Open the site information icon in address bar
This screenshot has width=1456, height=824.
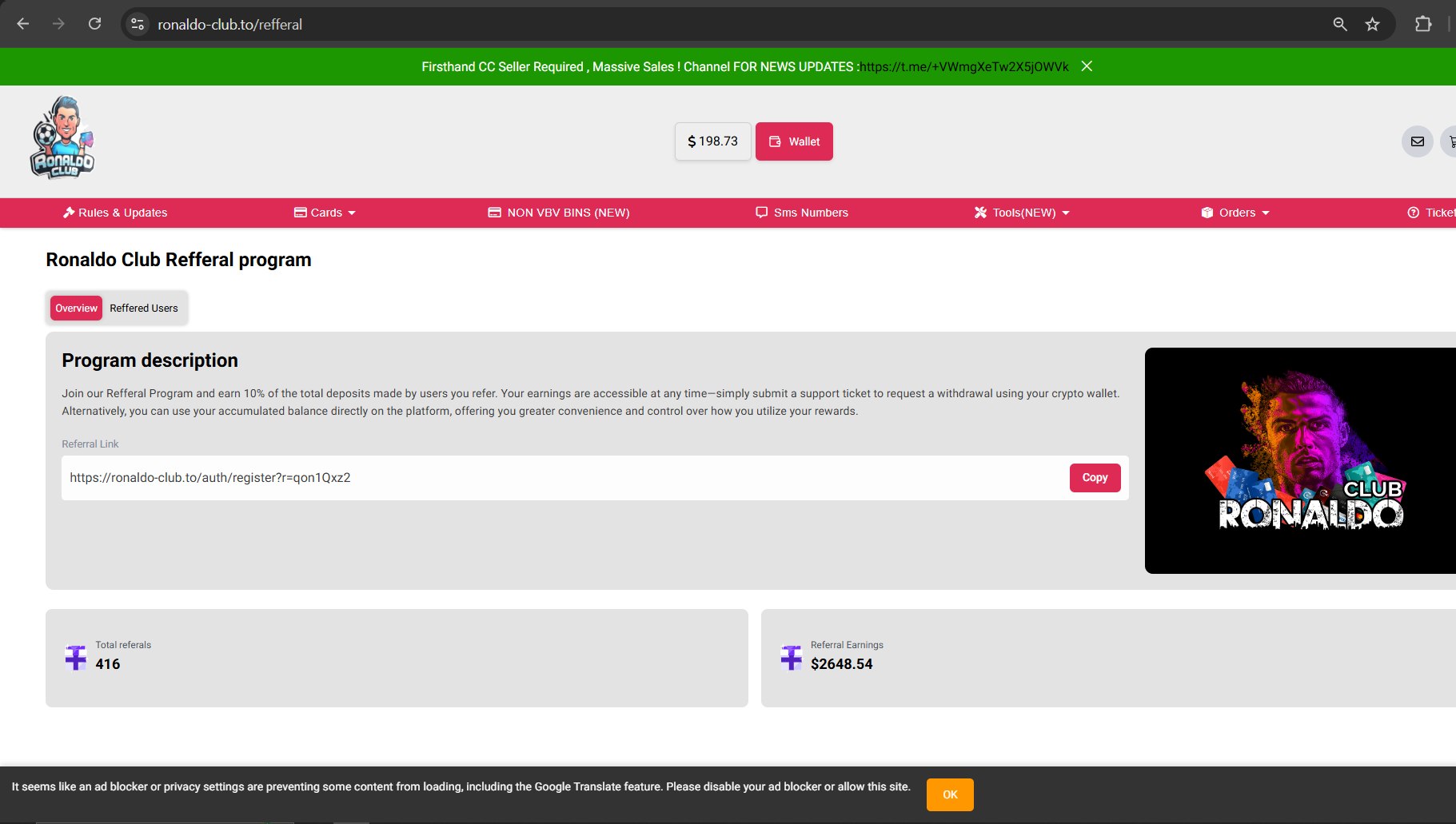pyautogui.click(x=138, y=24)
